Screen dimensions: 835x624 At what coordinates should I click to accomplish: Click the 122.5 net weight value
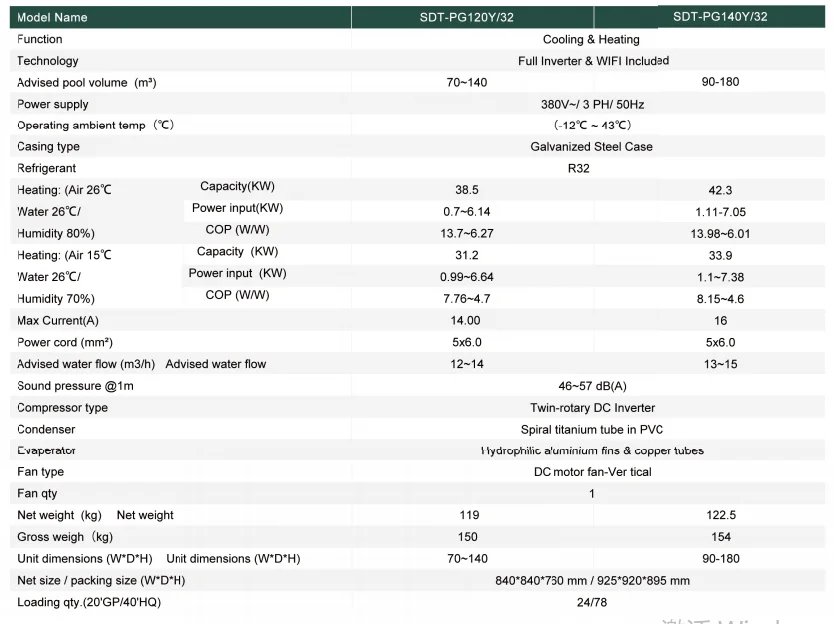720,516
